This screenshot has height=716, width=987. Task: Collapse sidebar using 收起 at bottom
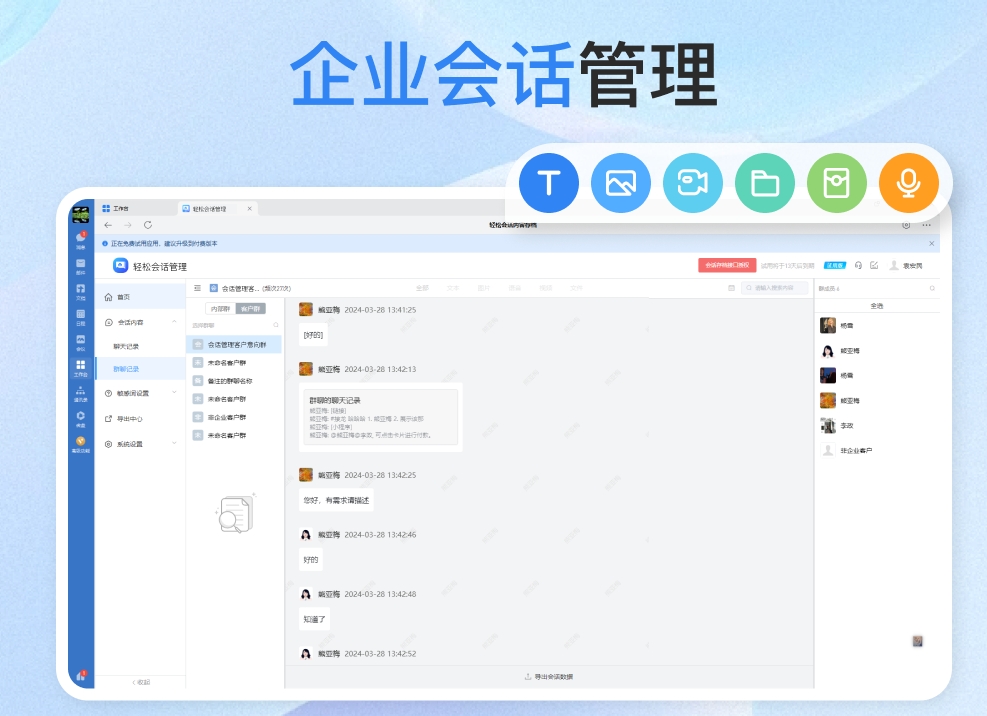pos(141,682)
